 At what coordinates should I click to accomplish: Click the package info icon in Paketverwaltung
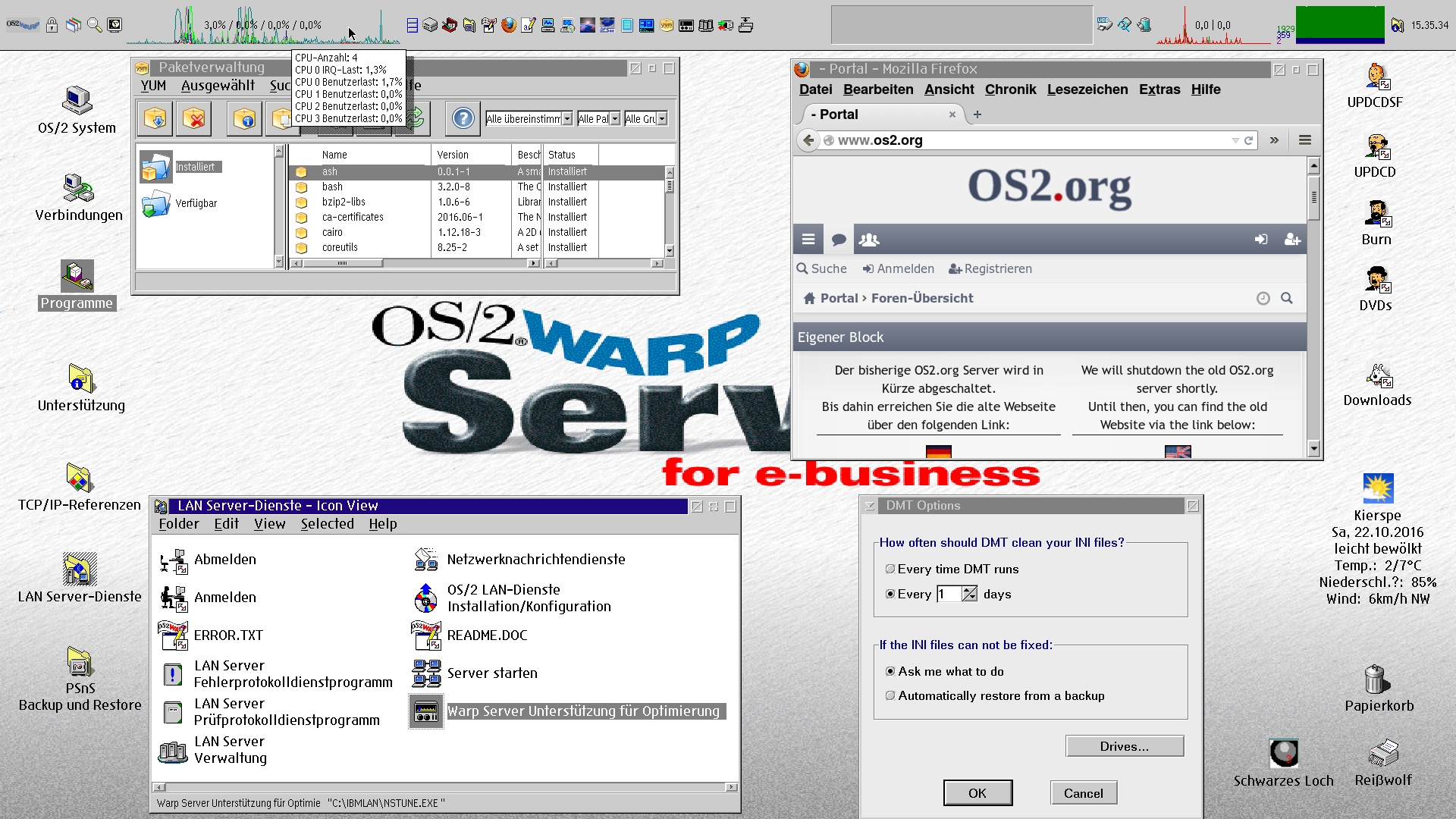point(244,118)
